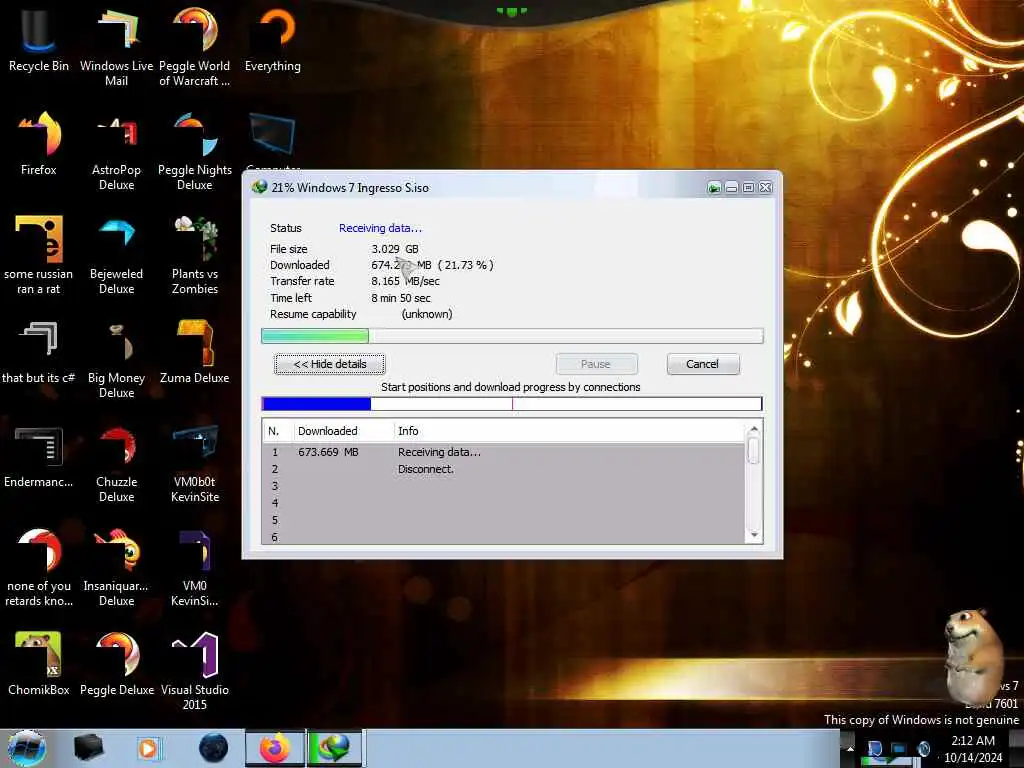Select the Firefox desktop shortcut

[39, 144]
